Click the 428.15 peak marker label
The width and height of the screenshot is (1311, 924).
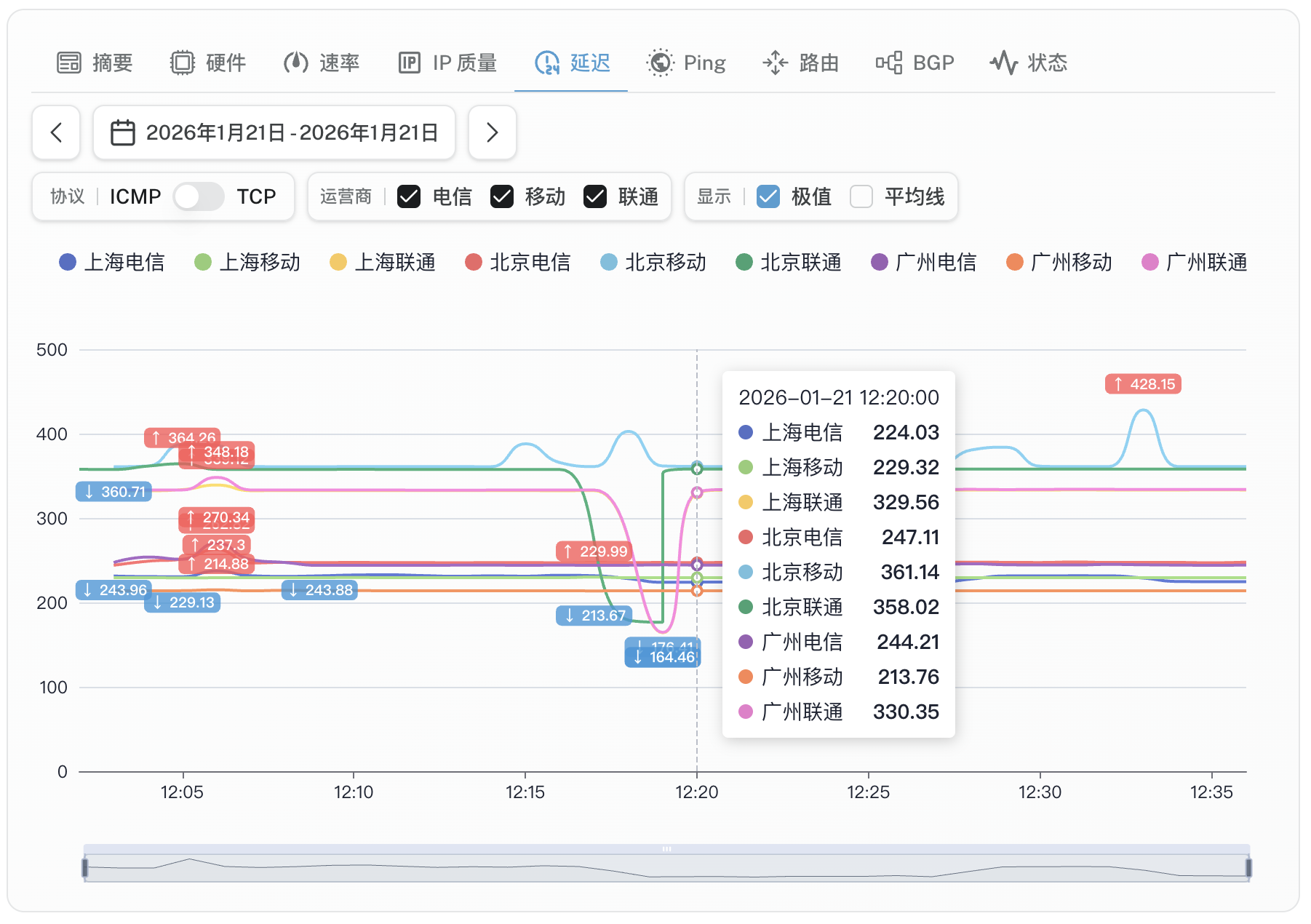tap(1143, 384)
